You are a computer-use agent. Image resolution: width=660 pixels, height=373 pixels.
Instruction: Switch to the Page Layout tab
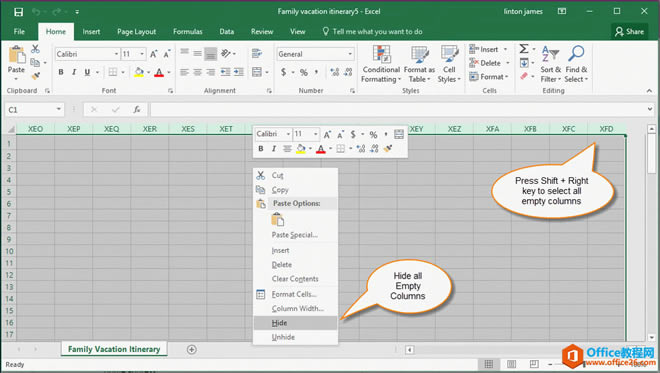pos(136,32)
